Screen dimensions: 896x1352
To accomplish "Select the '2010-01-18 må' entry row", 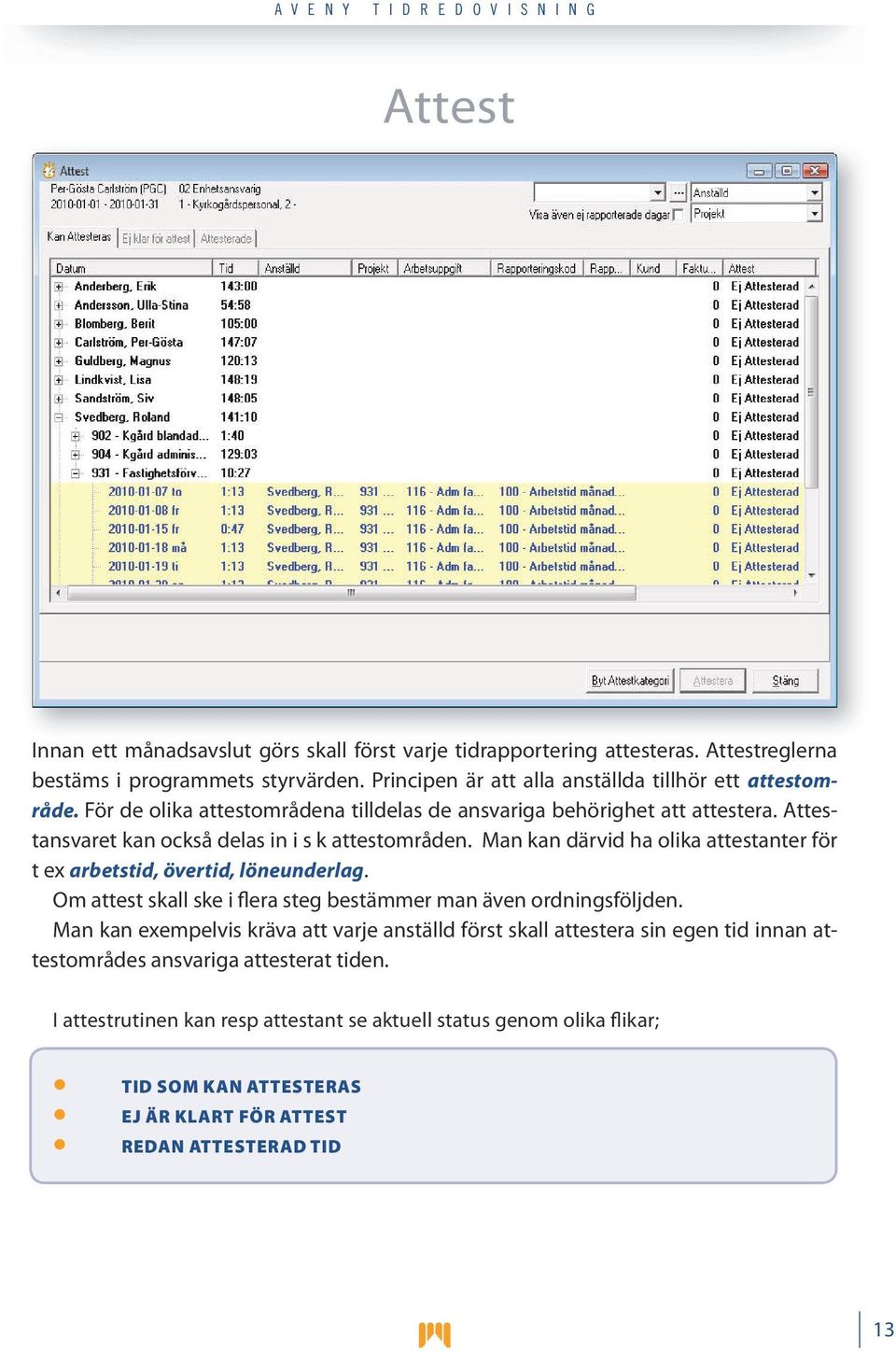I will 428,548.
